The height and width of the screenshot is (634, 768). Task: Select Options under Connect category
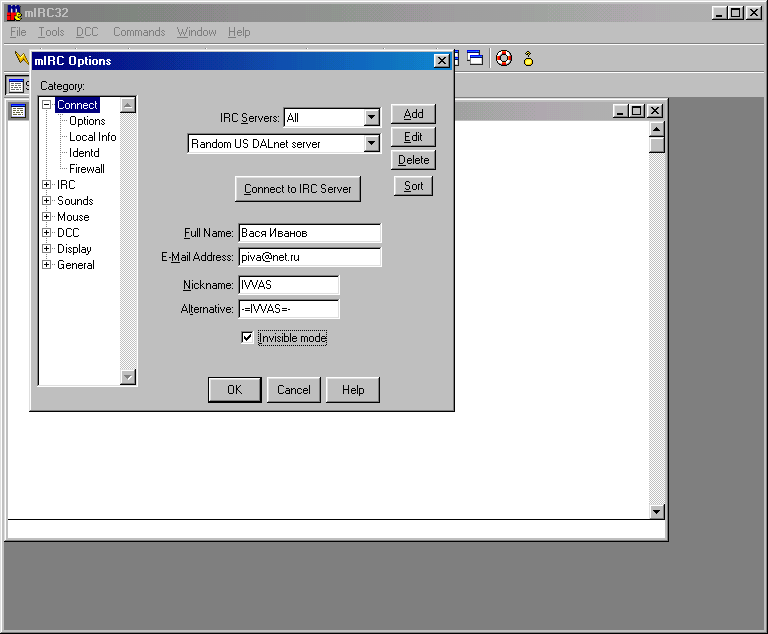pos(87,121)
